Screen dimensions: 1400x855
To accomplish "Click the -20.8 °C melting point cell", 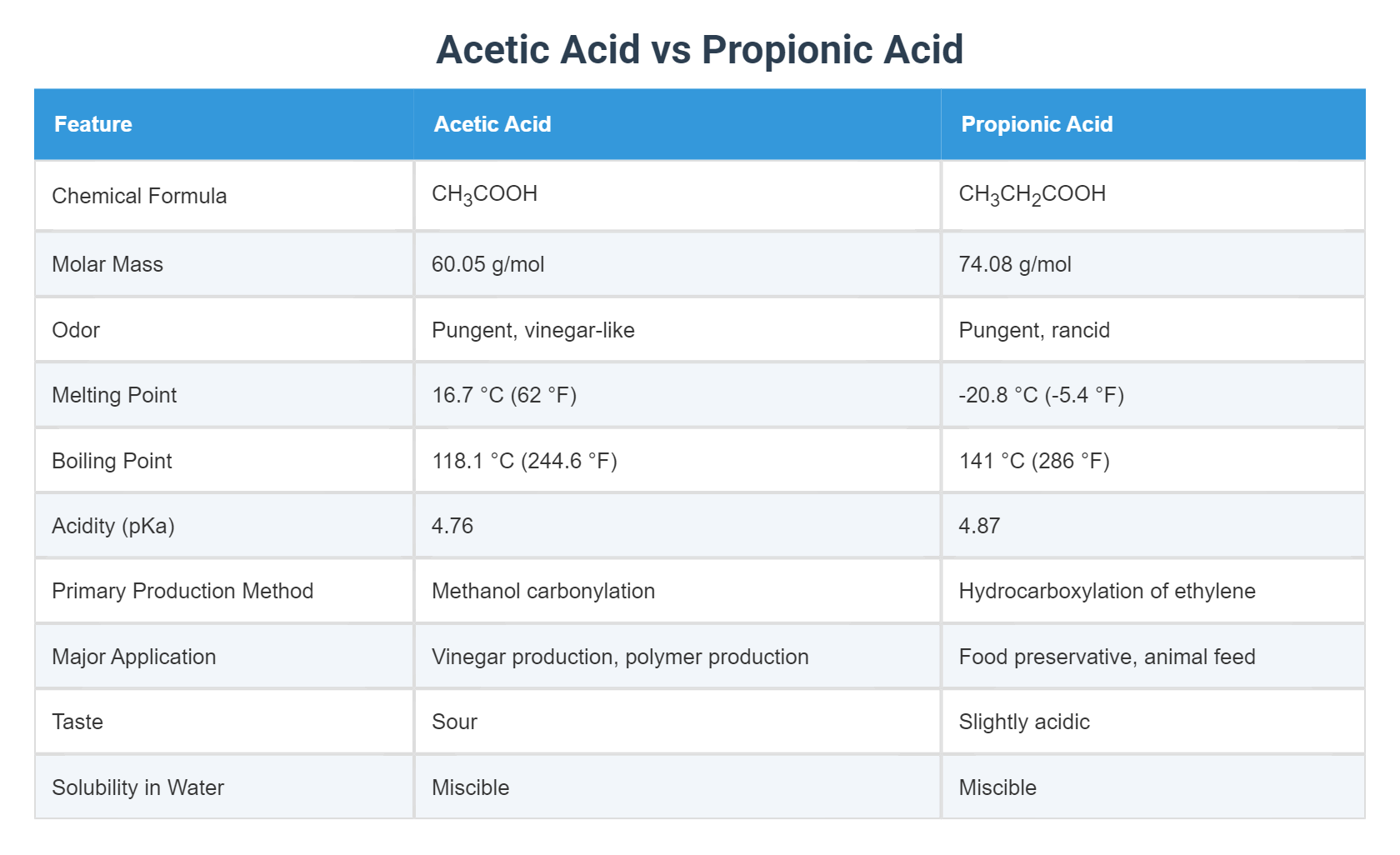I will [1041, 395].
